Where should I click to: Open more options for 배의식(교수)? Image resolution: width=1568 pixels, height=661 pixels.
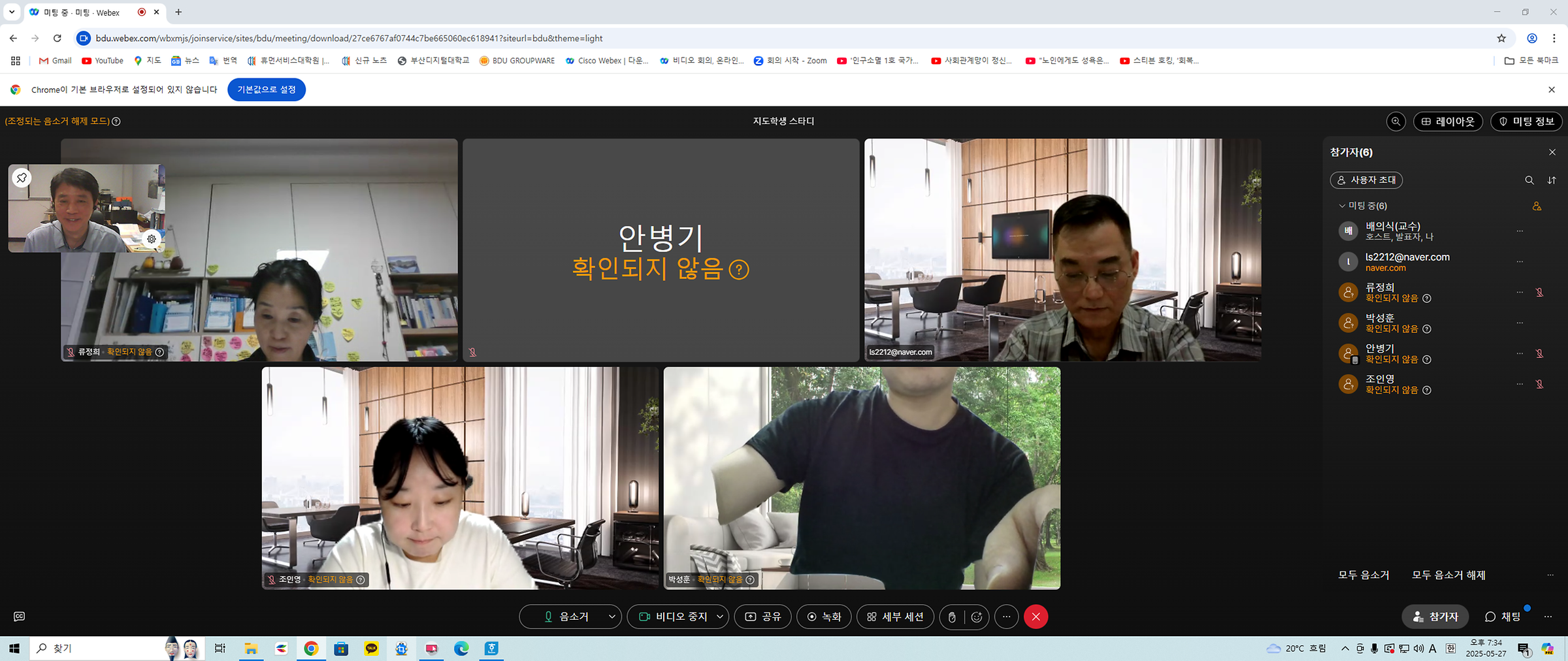click(x=1520, y=231)
